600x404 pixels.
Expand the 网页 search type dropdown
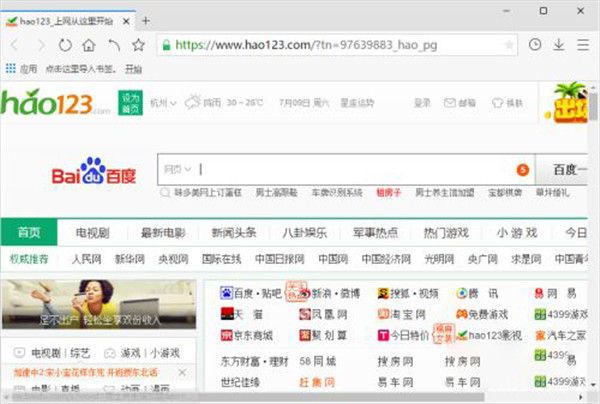(177, 169)
